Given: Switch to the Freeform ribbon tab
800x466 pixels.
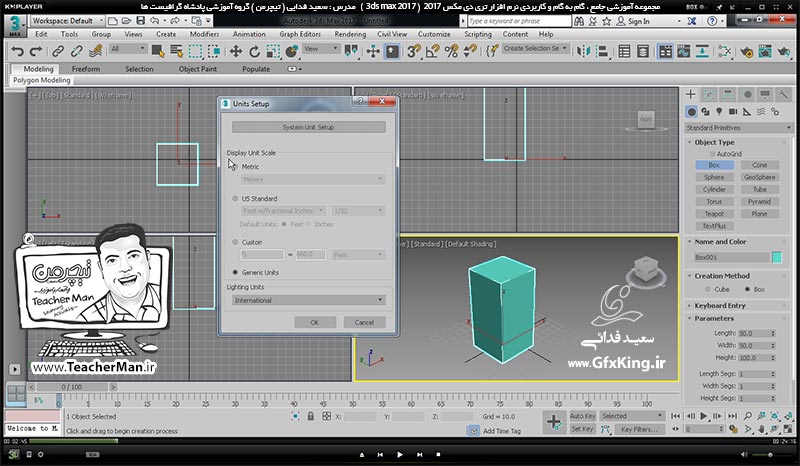Looking at the screenshot, I should pos(86,69).
